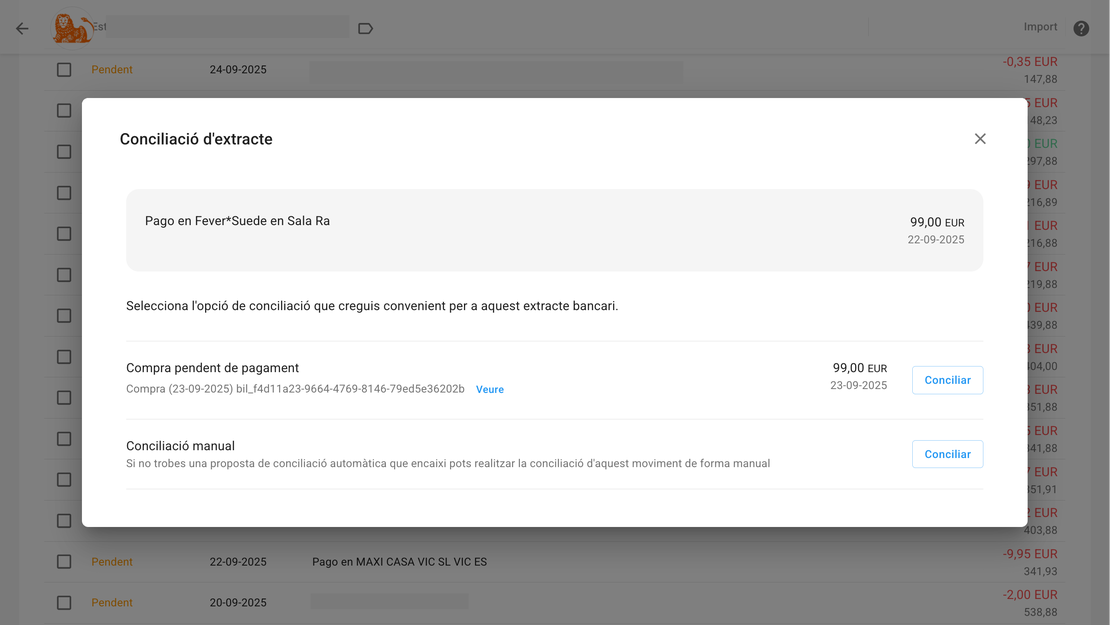Check the box on the 20-09-2025 row
The width and height of the screenshot is (1110, 625).
[x=64, y=603]
